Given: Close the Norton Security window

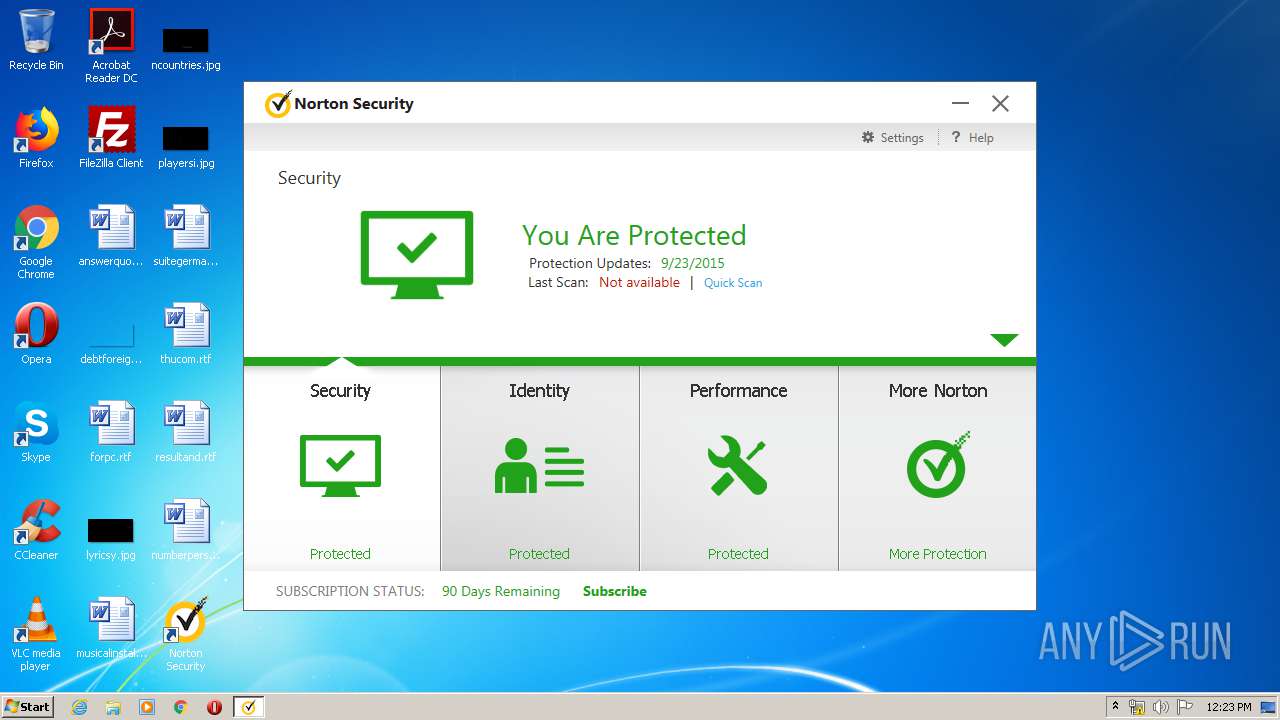Looking at the screenshot, I should coord(1000,104).
